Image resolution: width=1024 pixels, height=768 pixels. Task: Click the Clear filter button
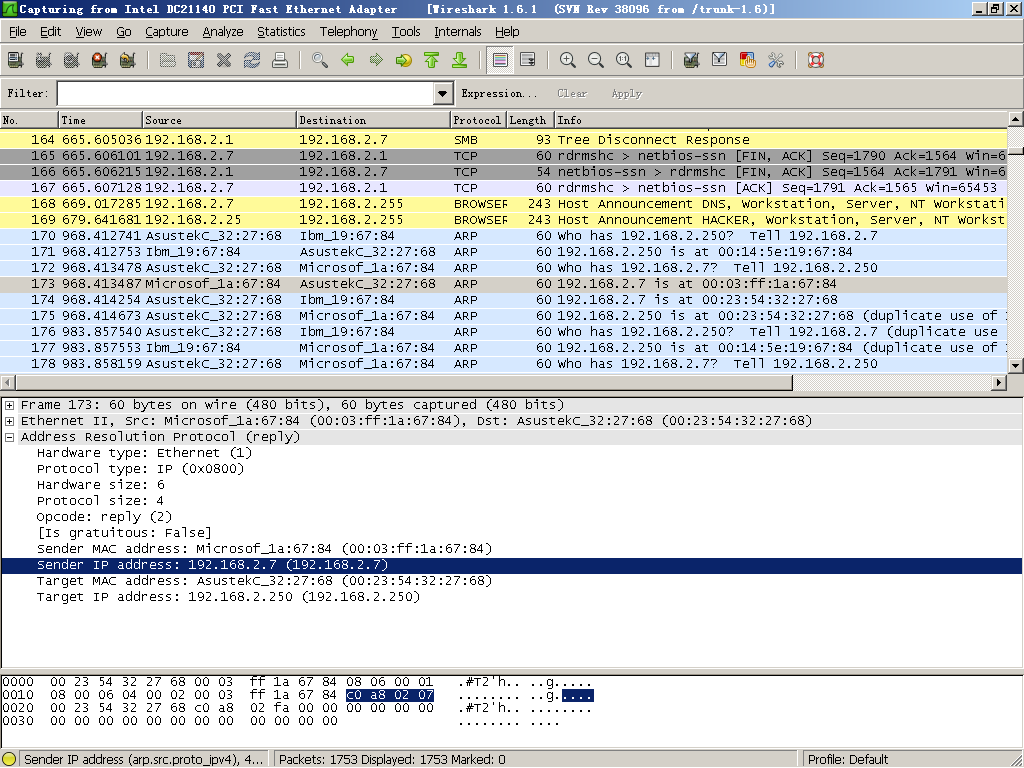[572, 93]
